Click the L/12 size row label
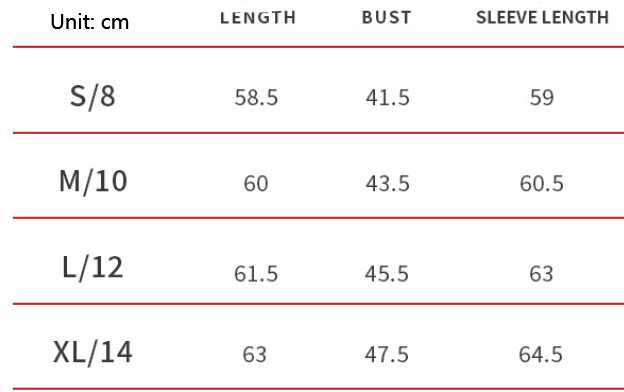This screenshot has width=624, height=392. 92,267
